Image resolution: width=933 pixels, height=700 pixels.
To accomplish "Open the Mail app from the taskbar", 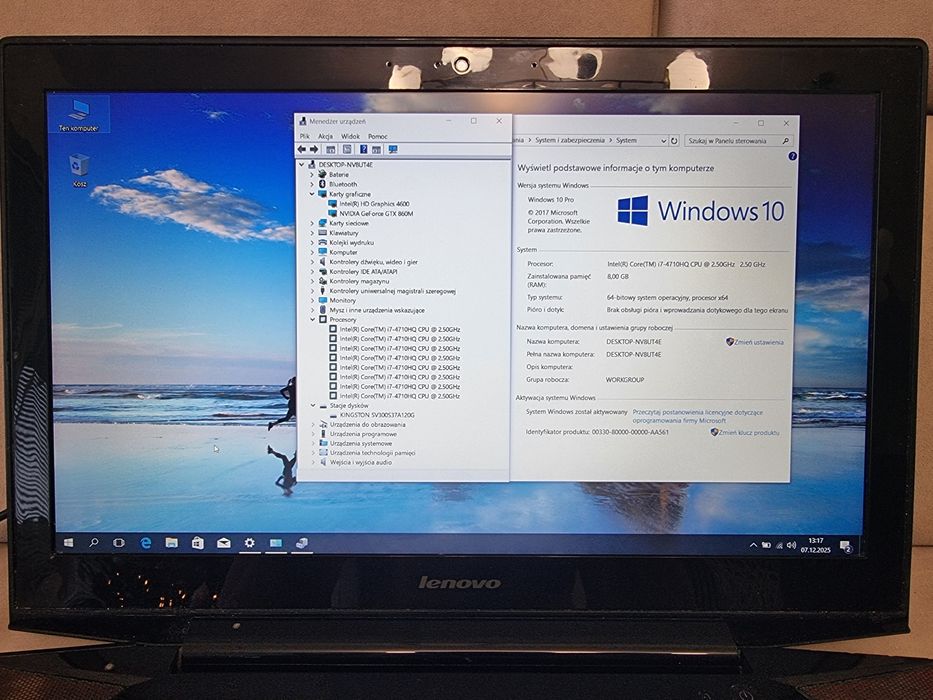I will (x=224, y=543).
